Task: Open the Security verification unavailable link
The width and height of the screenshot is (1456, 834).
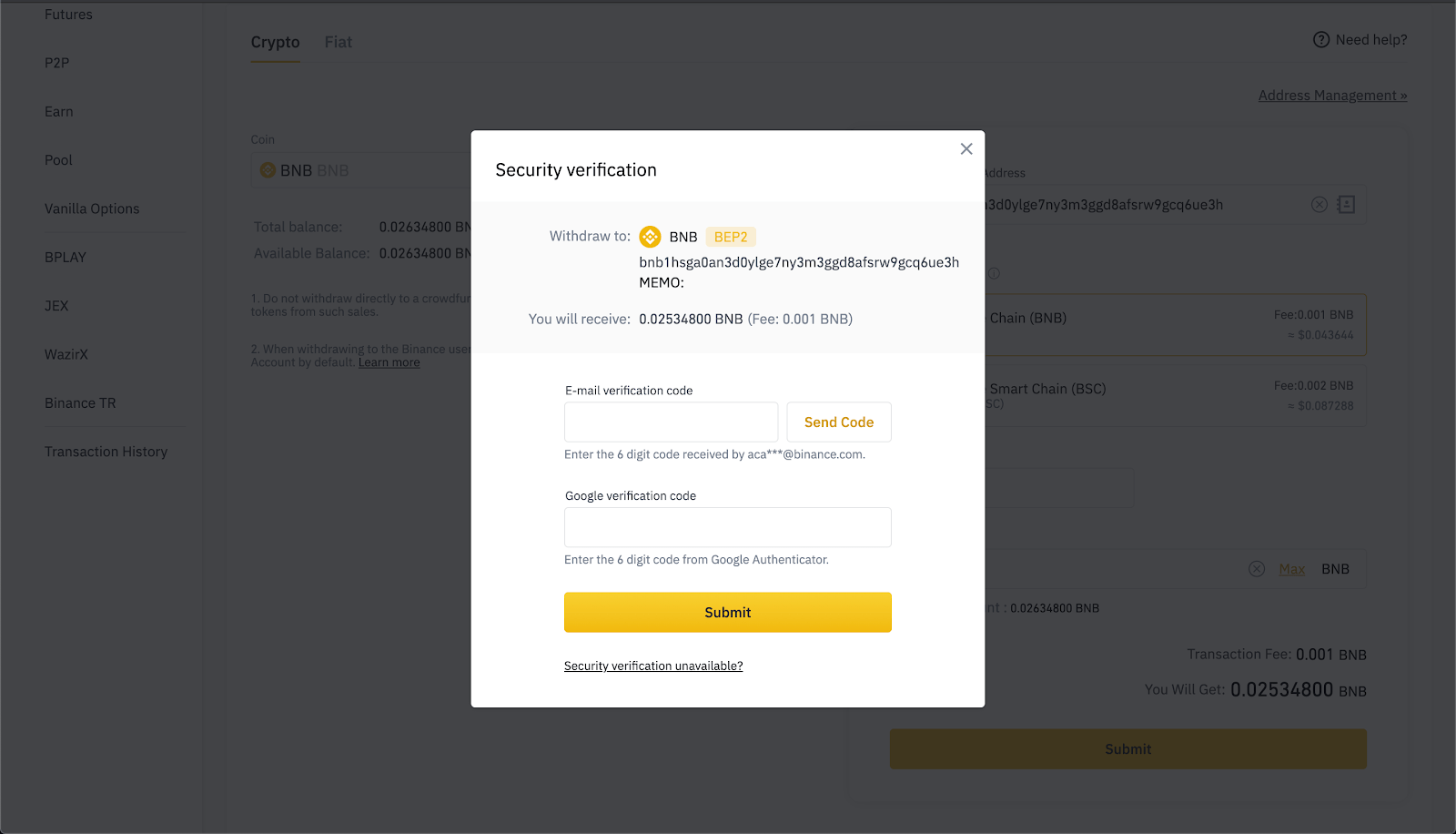Action: pyautogui.click(x=652, y=666)
